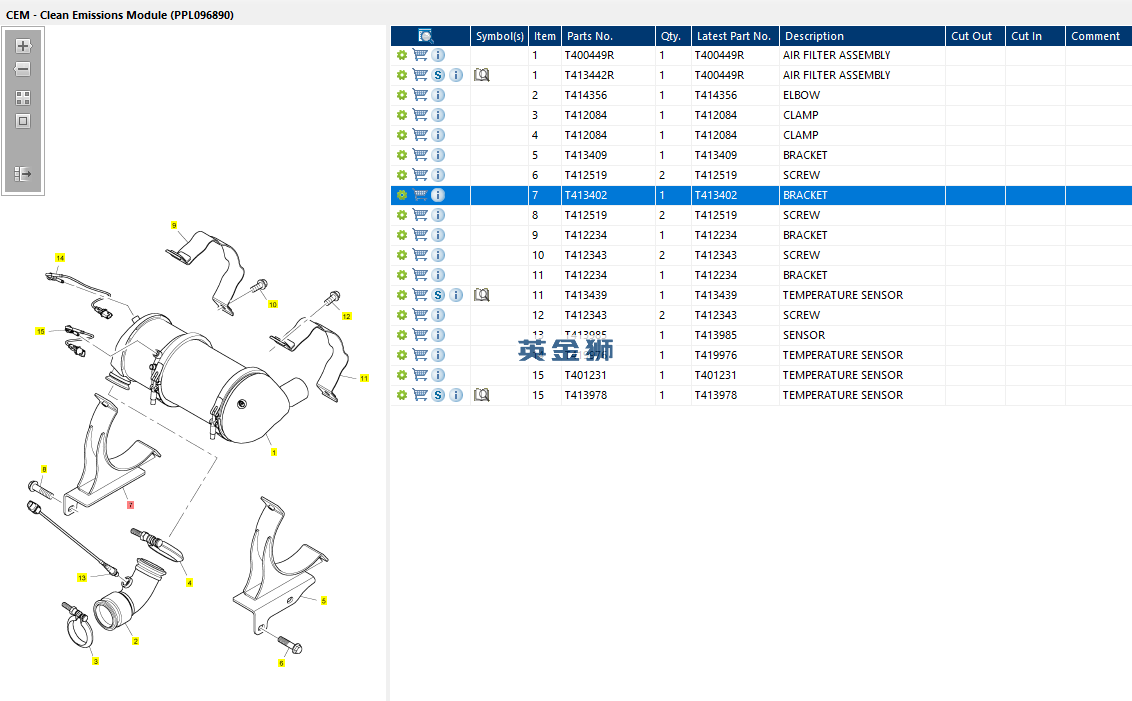Click the cart icon for T401231
Screen dimensions: 1132x701
click(x=419, y=375)
